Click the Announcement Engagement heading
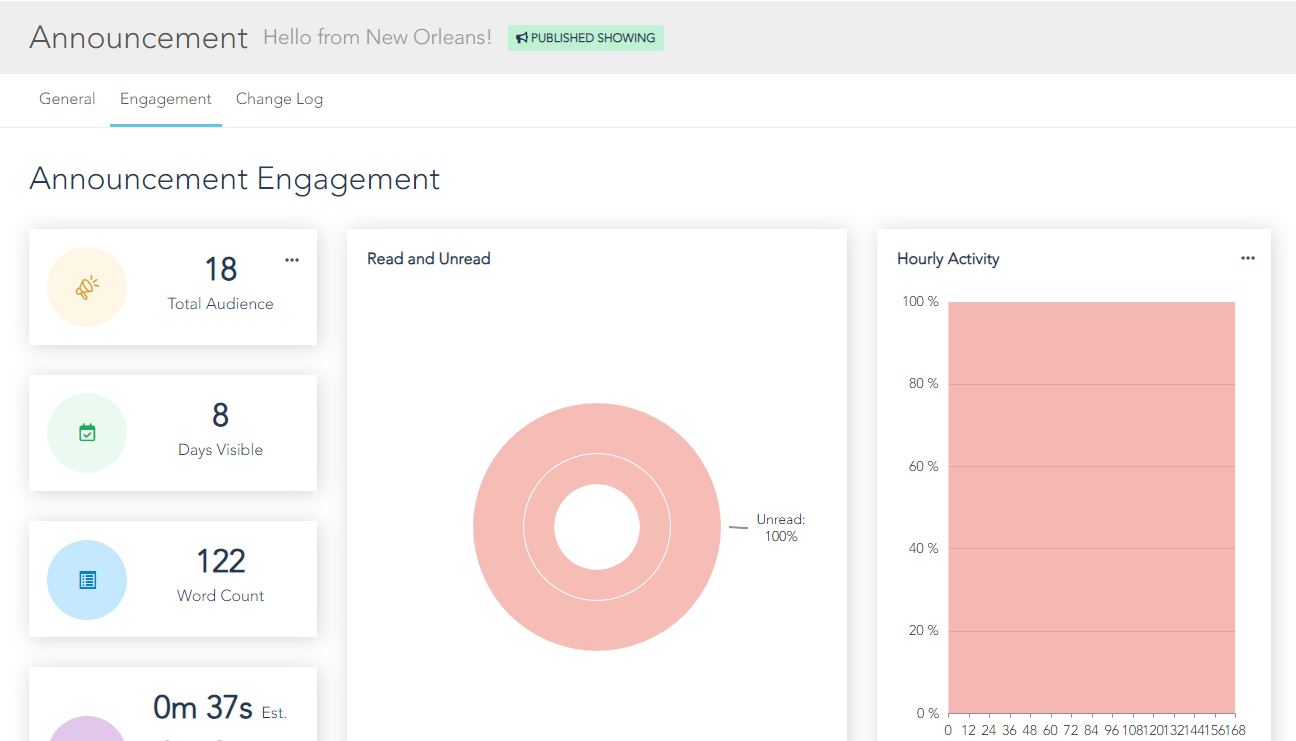This screenshot has width=1296, height=741. [235, 179]
